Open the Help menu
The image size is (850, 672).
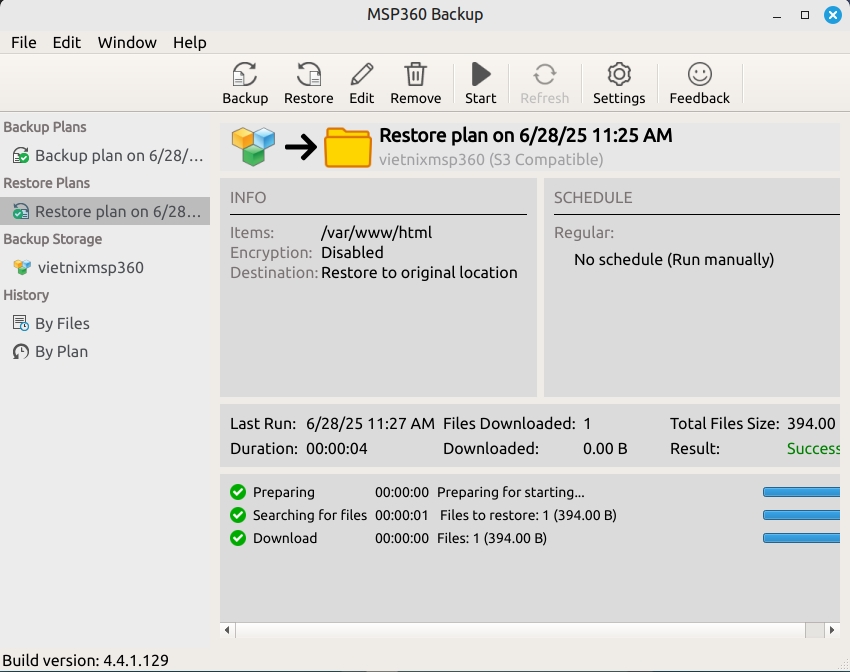pos(190,42)
